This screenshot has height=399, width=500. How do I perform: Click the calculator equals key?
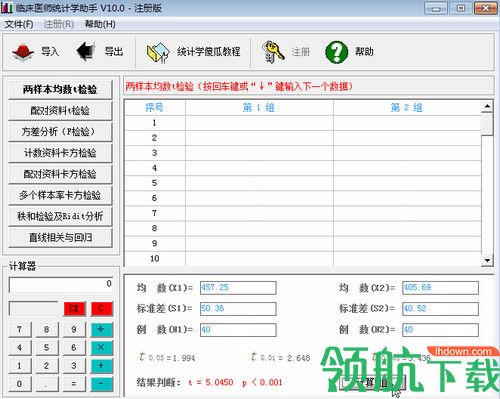click(x=74, y=384)
